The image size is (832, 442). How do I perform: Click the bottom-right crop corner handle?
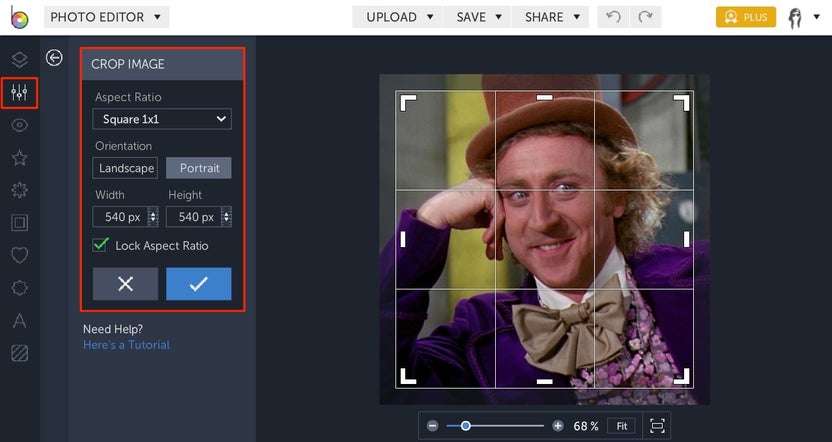click(x=681, y=376)
